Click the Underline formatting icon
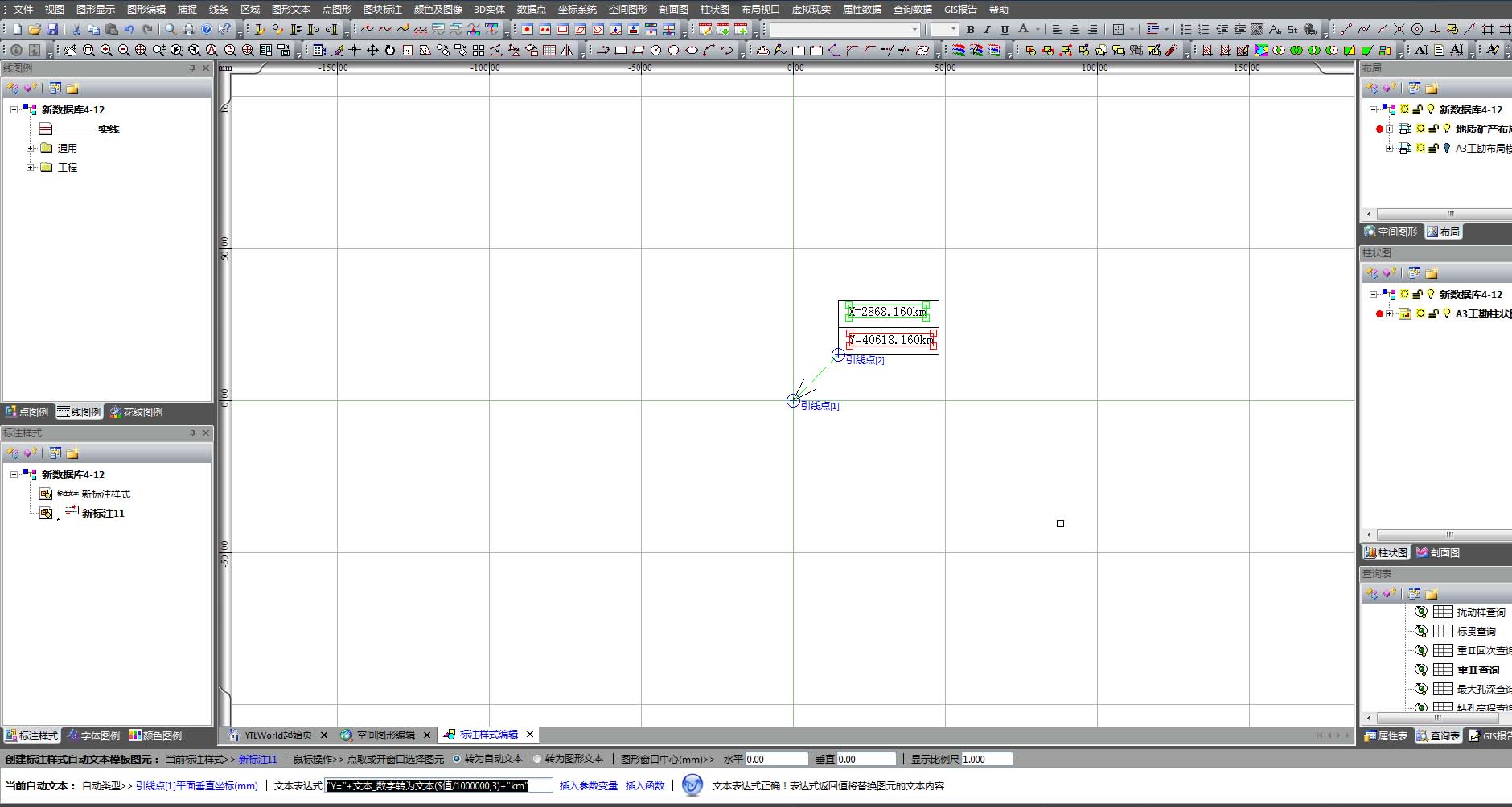 click(x=1005, y=29)
